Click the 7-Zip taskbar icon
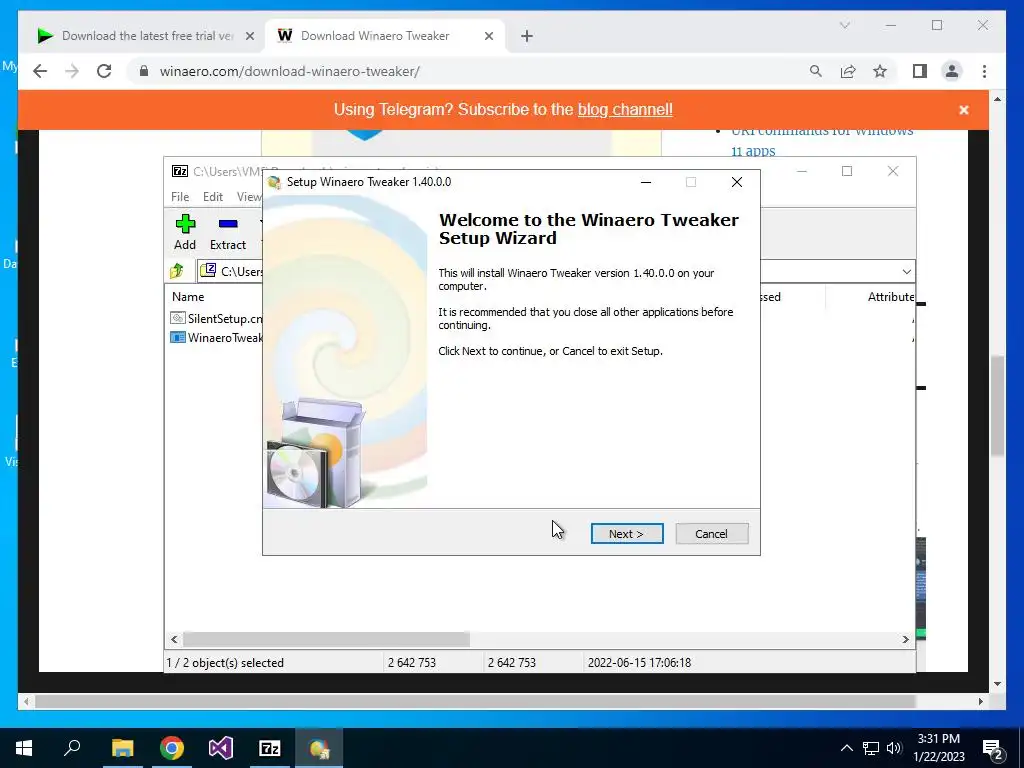 270,748
